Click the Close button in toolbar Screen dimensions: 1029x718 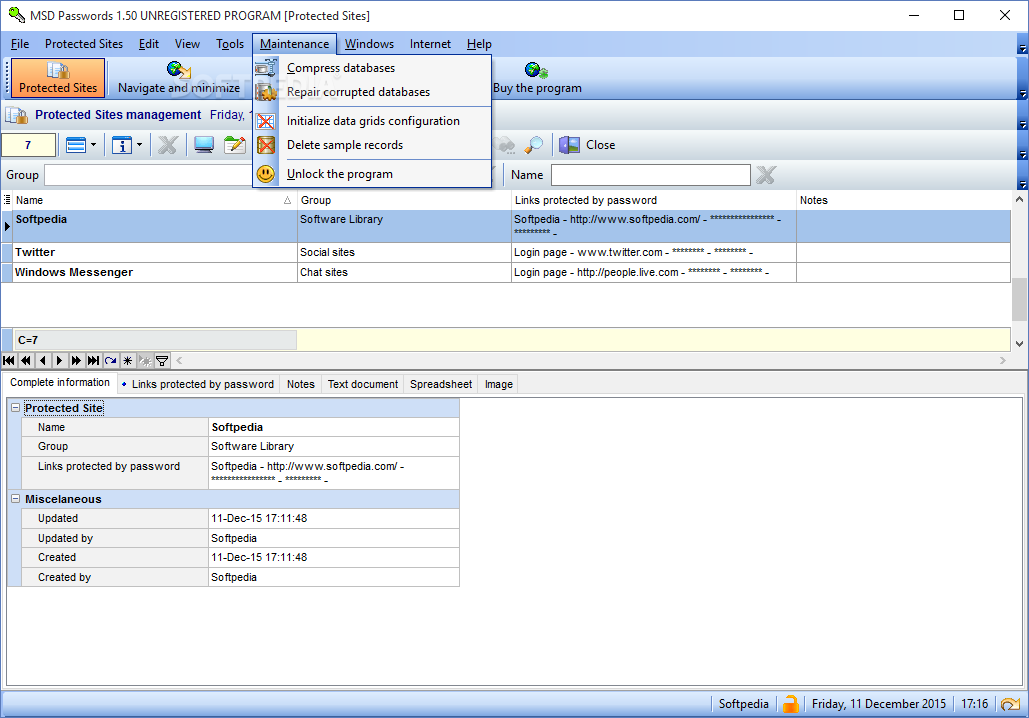click(587, 145)
